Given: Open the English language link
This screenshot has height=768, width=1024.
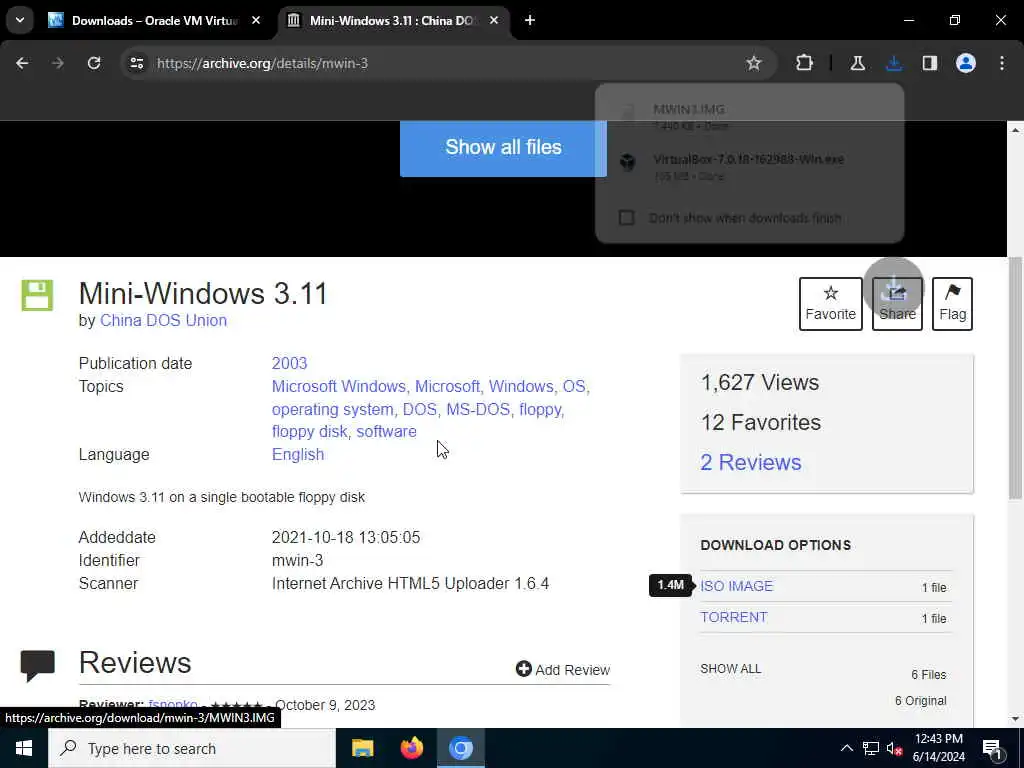Looking at the screenshot, I should click(298, 455).
